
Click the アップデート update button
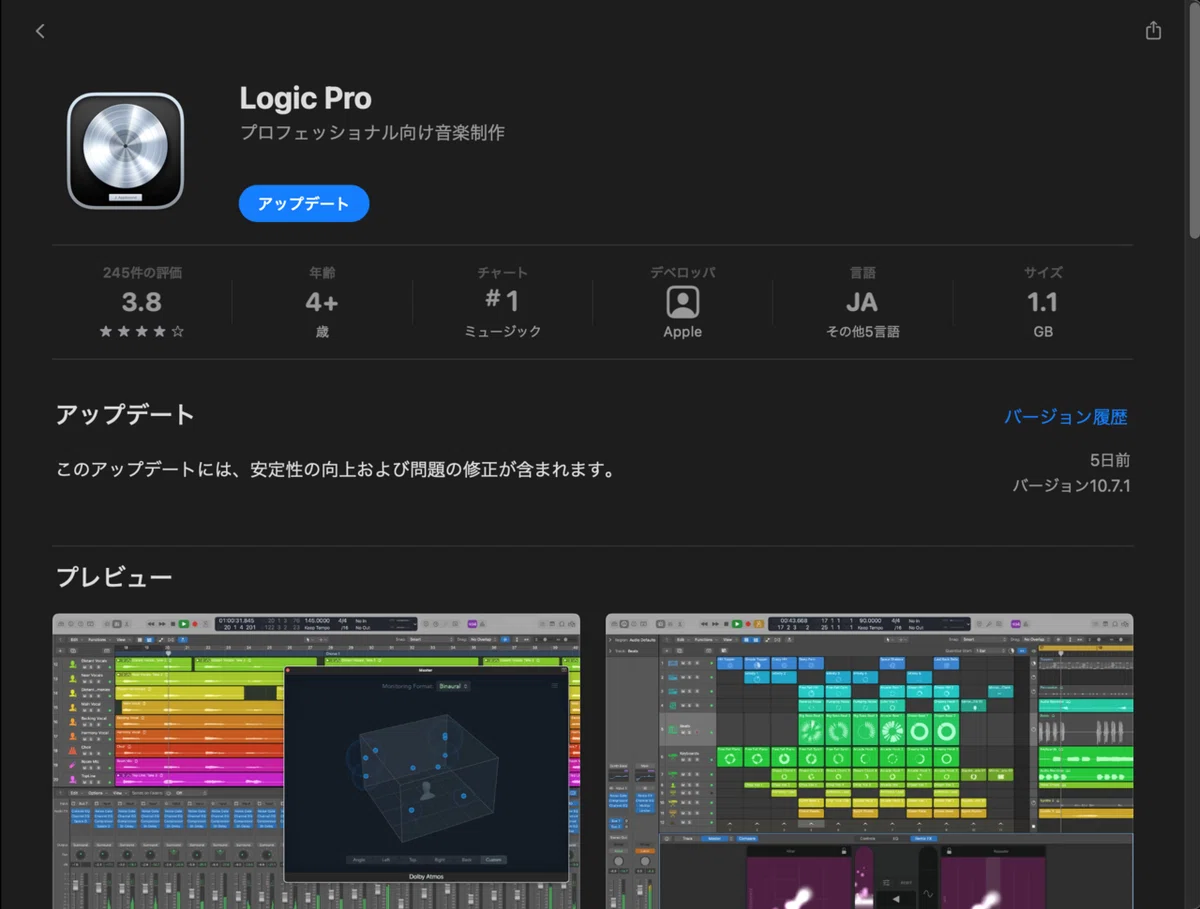[304, 204]
